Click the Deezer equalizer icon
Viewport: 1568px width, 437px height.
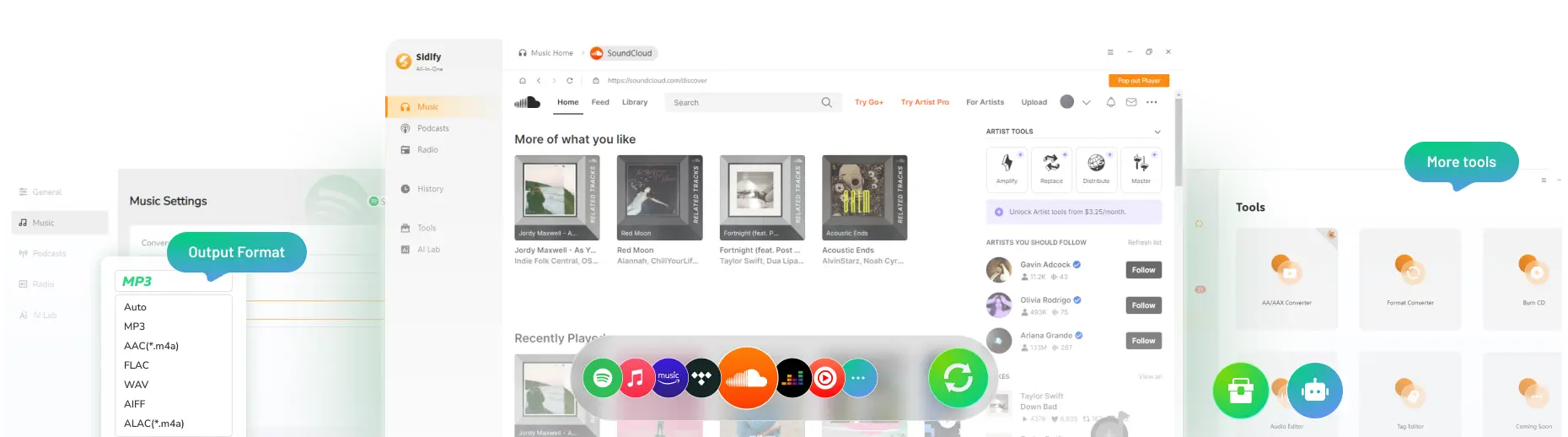[x=793, y=378]
